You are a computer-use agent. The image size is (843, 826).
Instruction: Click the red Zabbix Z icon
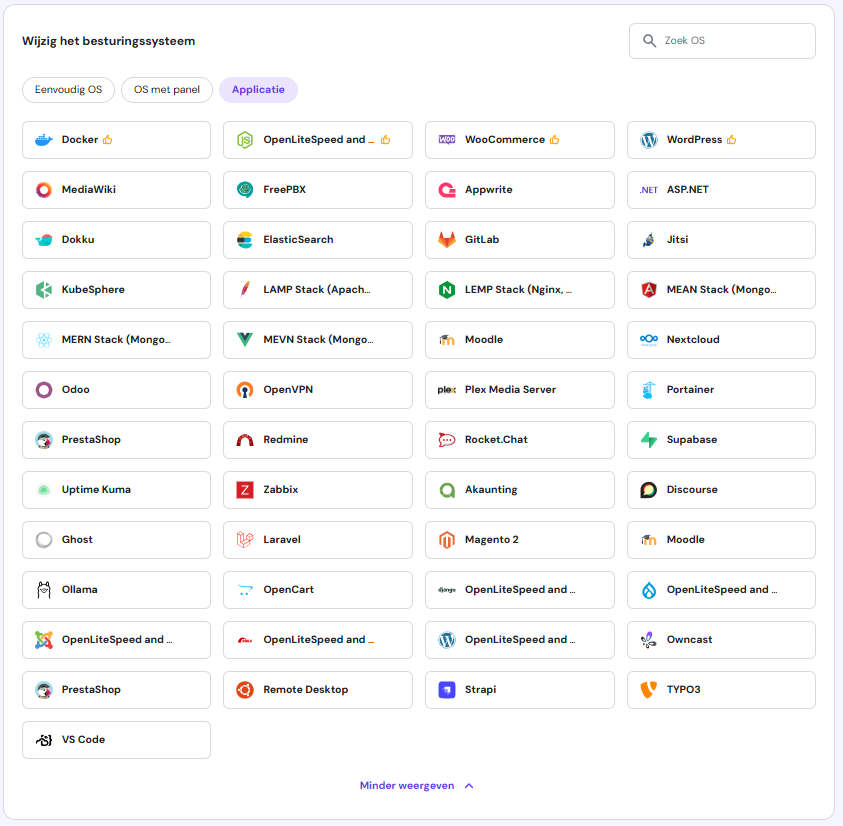point(245,490)
